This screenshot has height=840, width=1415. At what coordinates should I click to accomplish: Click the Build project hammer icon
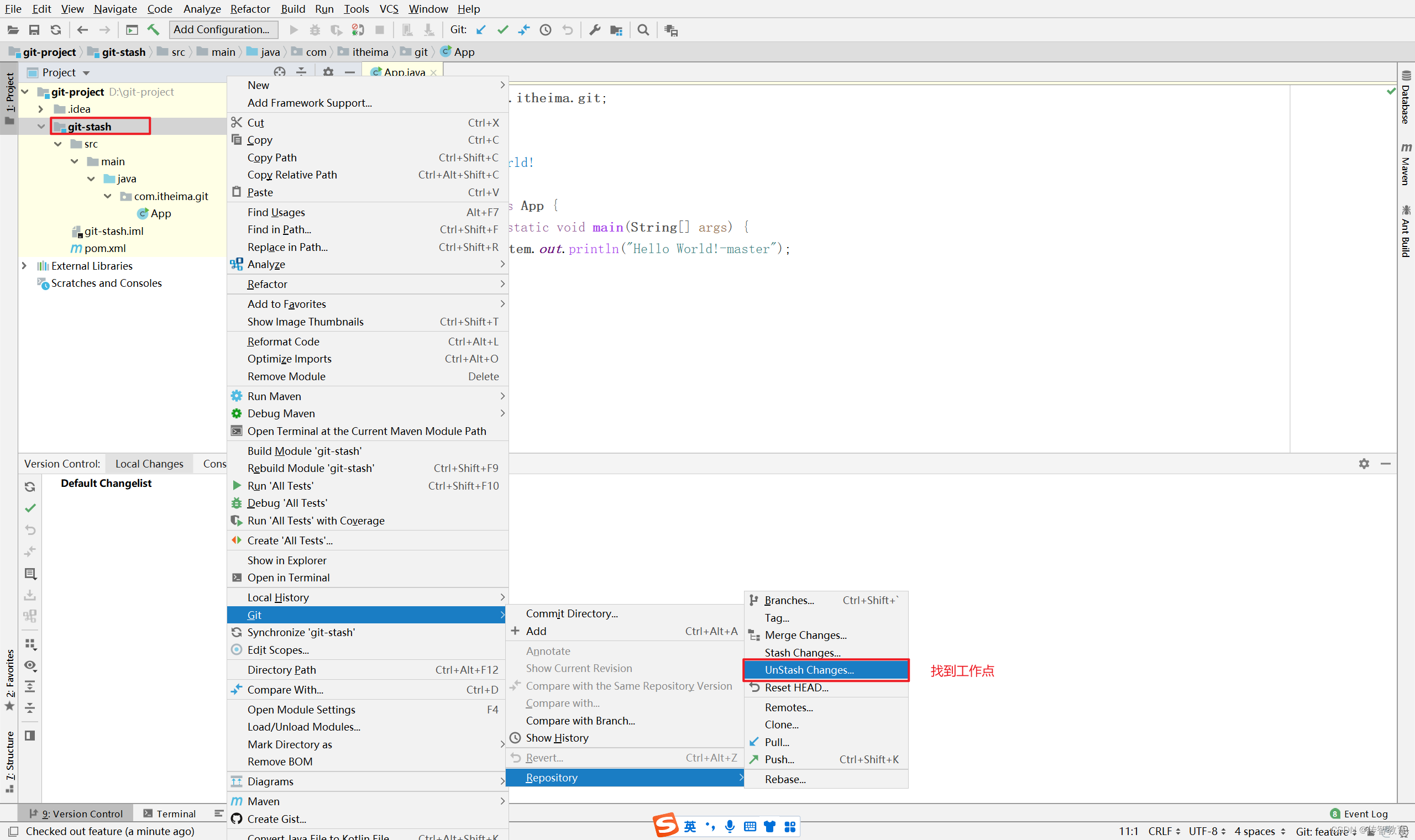click(153, 30)
